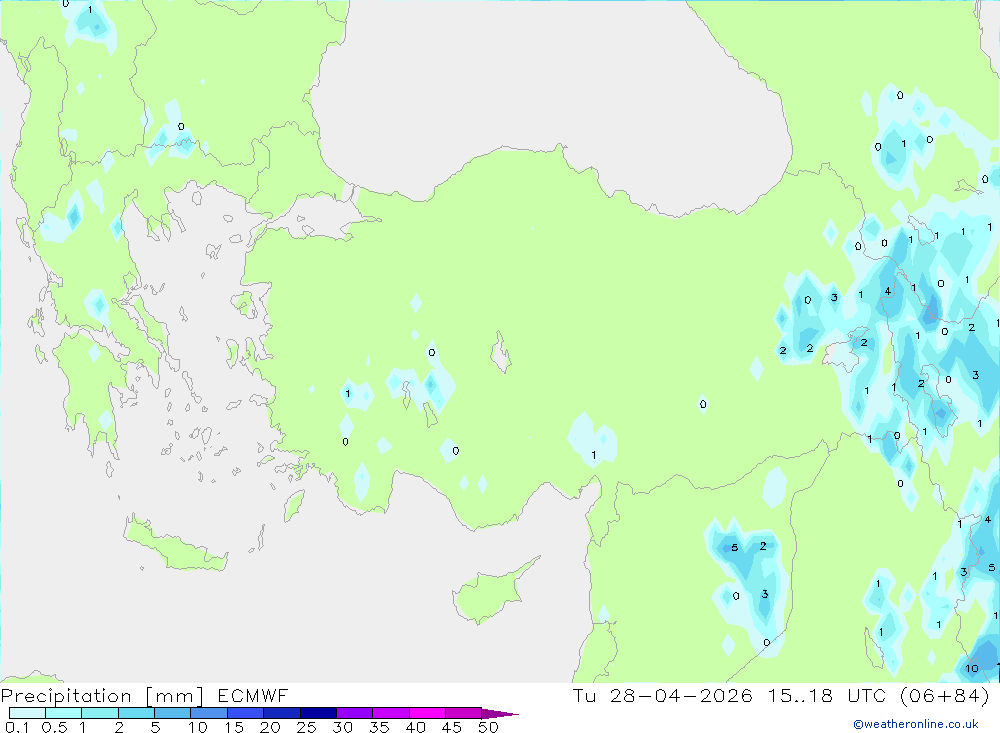
Task: Click the 'ECMWF' model label
Action: [253, 696]
